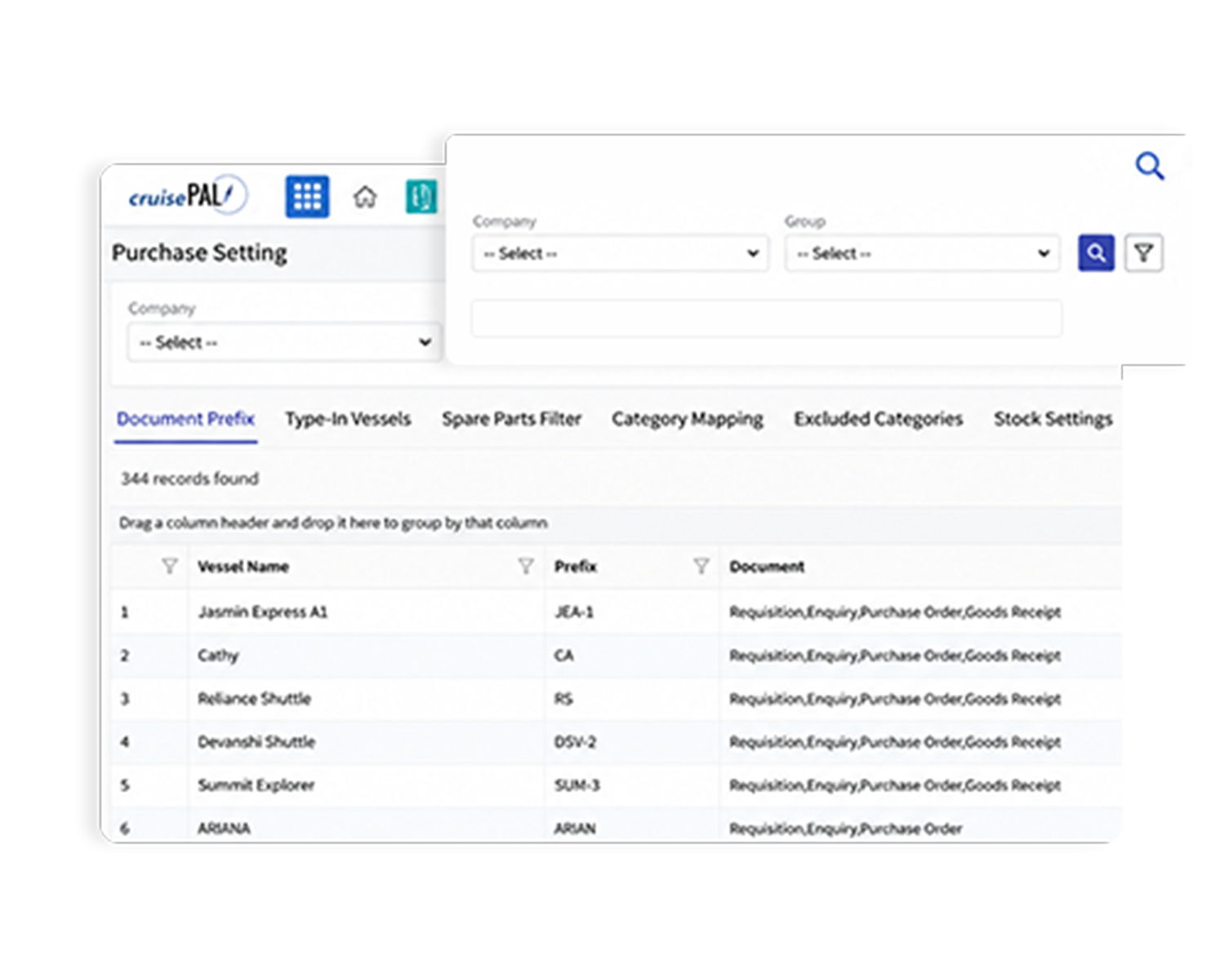
Task: Open the teal module icon beside home
Action: pos(421,197)
